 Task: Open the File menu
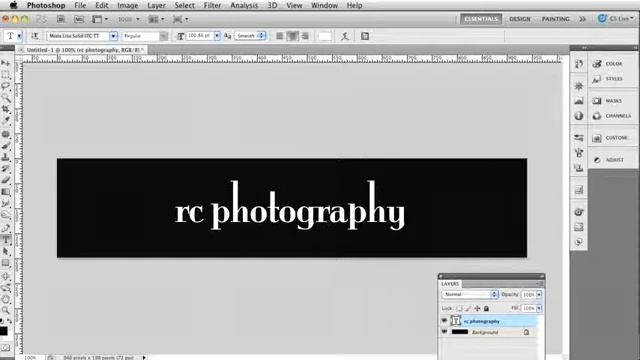pos(80,5)
